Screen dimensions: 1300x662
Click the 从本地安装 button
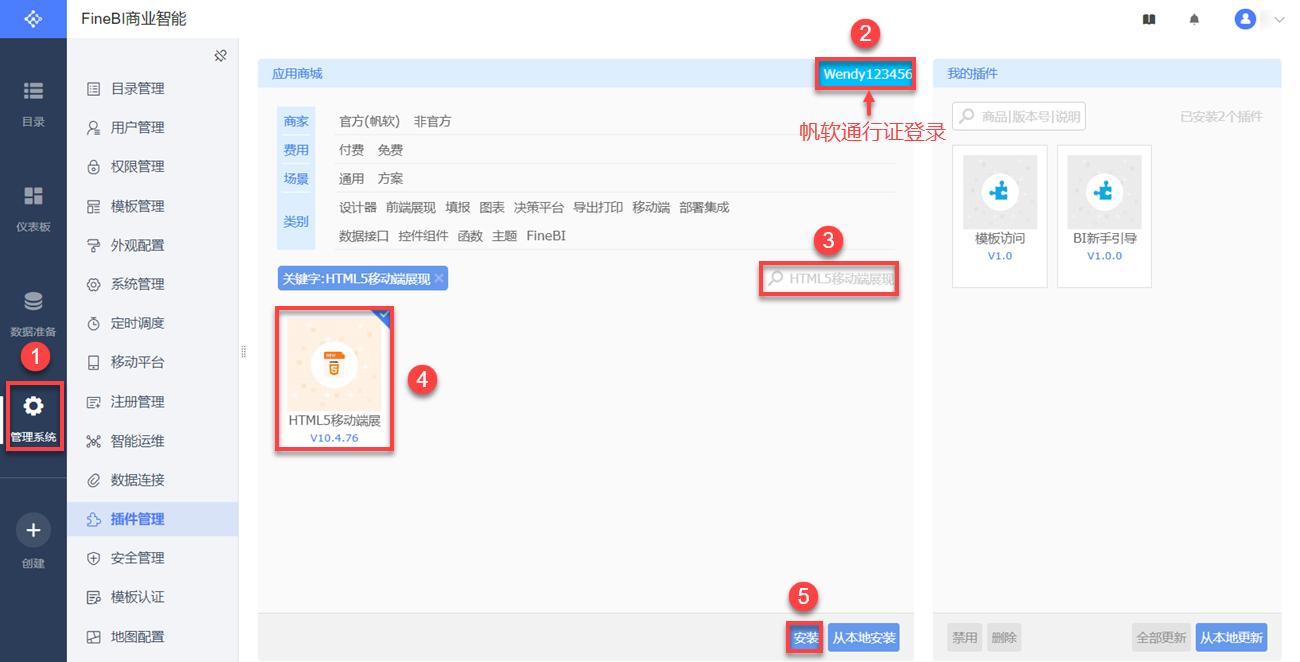click(x=863, y=638)
